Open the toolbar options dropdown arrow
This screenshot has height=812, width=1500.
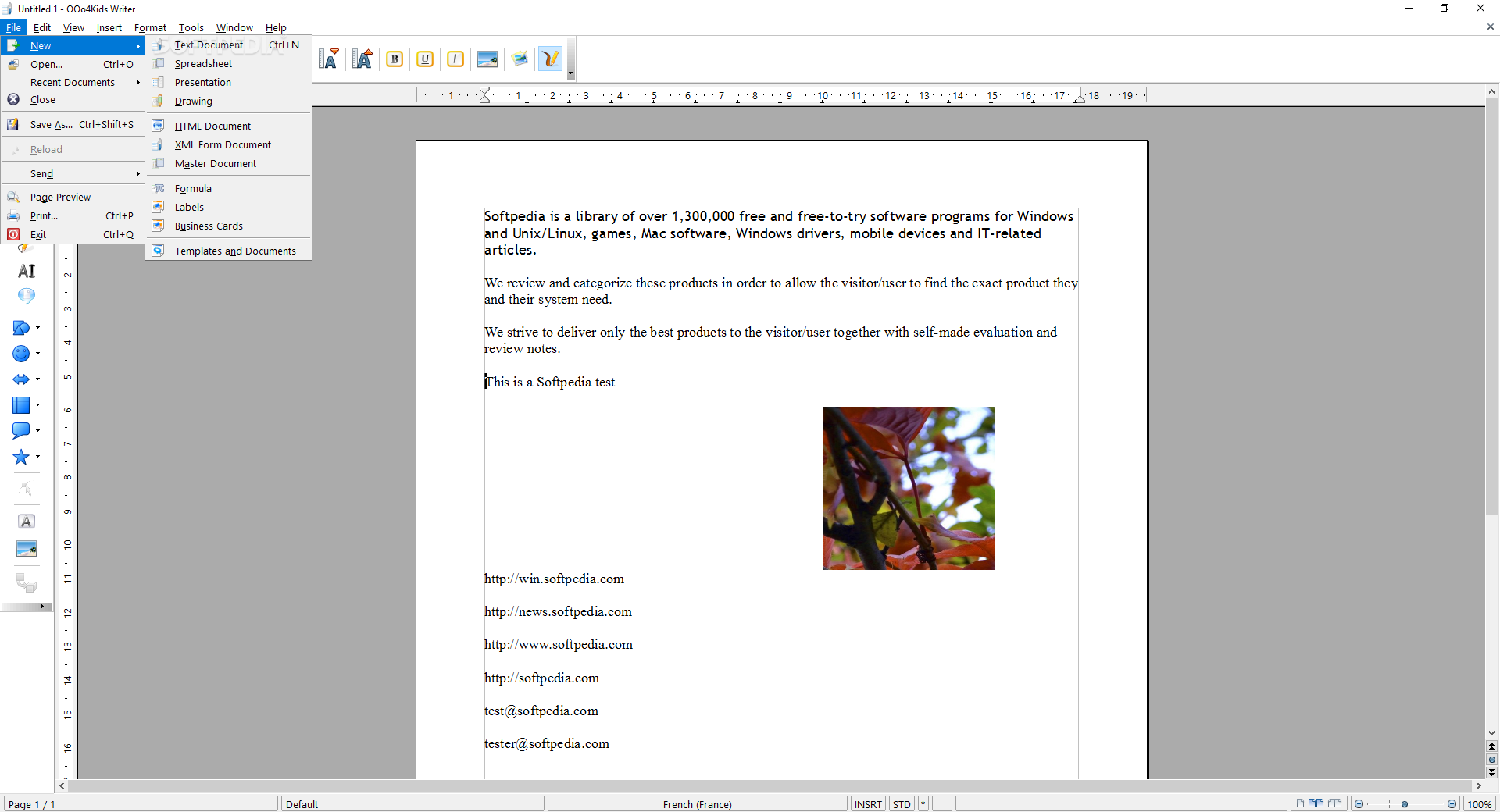(571, 73)
